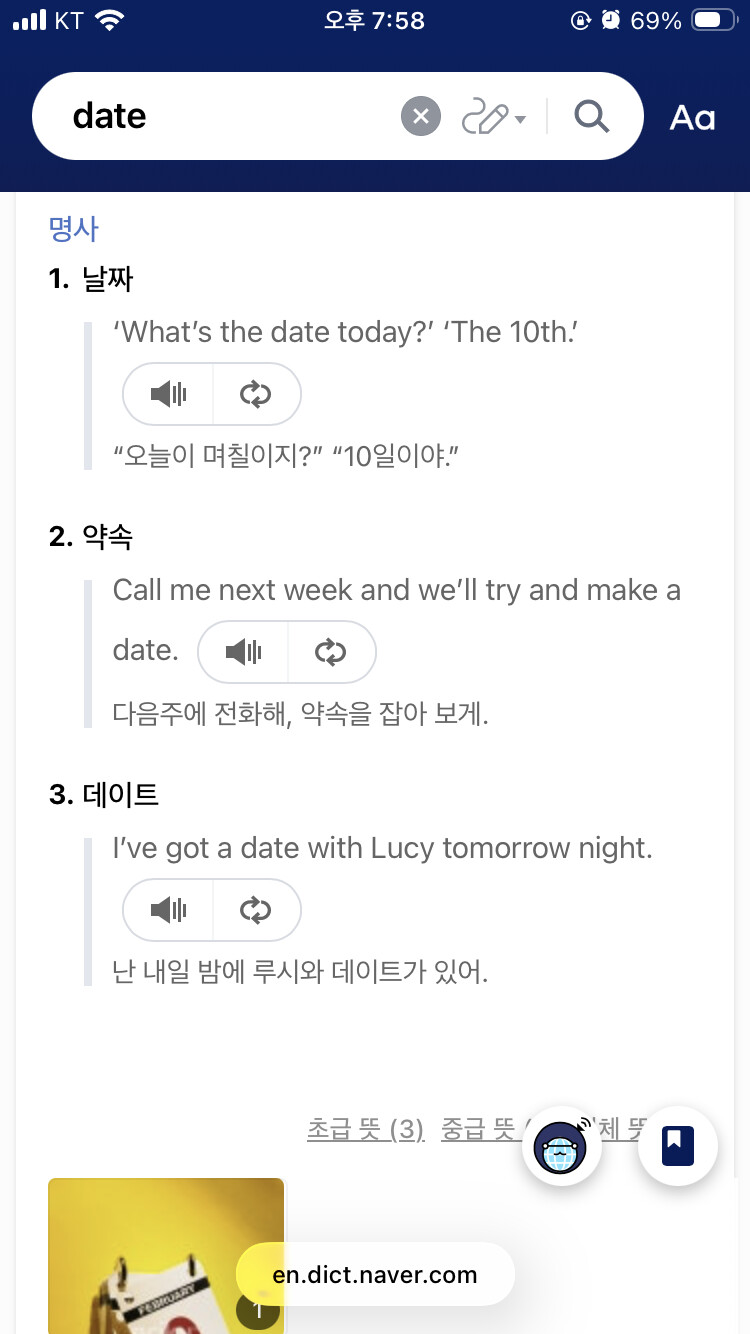Toggle repeat playback for 'What's the date today?'
Viewport: 750px width, 1334px height.
click(256, 394)
